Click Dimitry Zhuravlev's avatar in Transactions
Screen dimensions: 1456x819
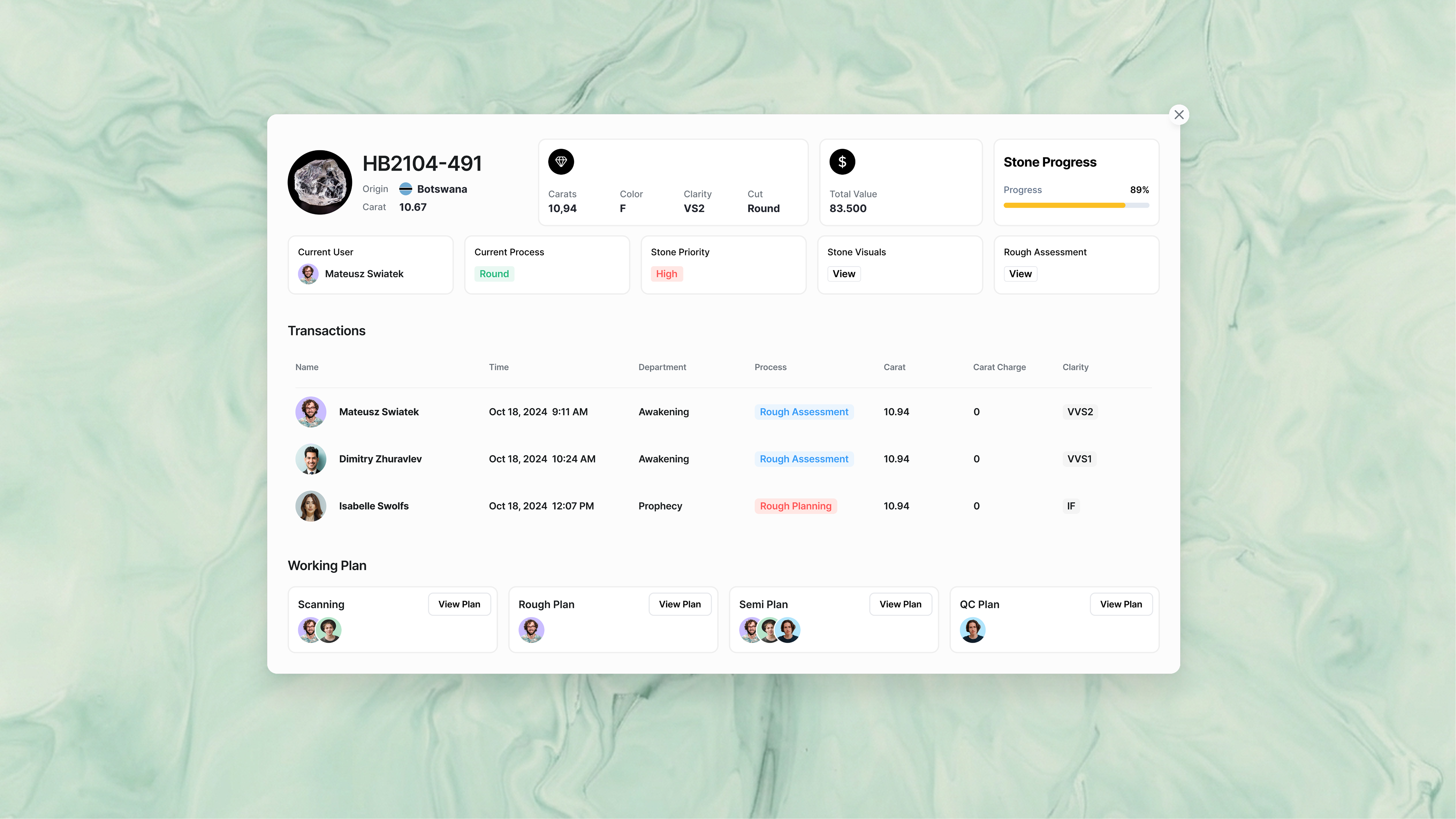click(311, 459)
